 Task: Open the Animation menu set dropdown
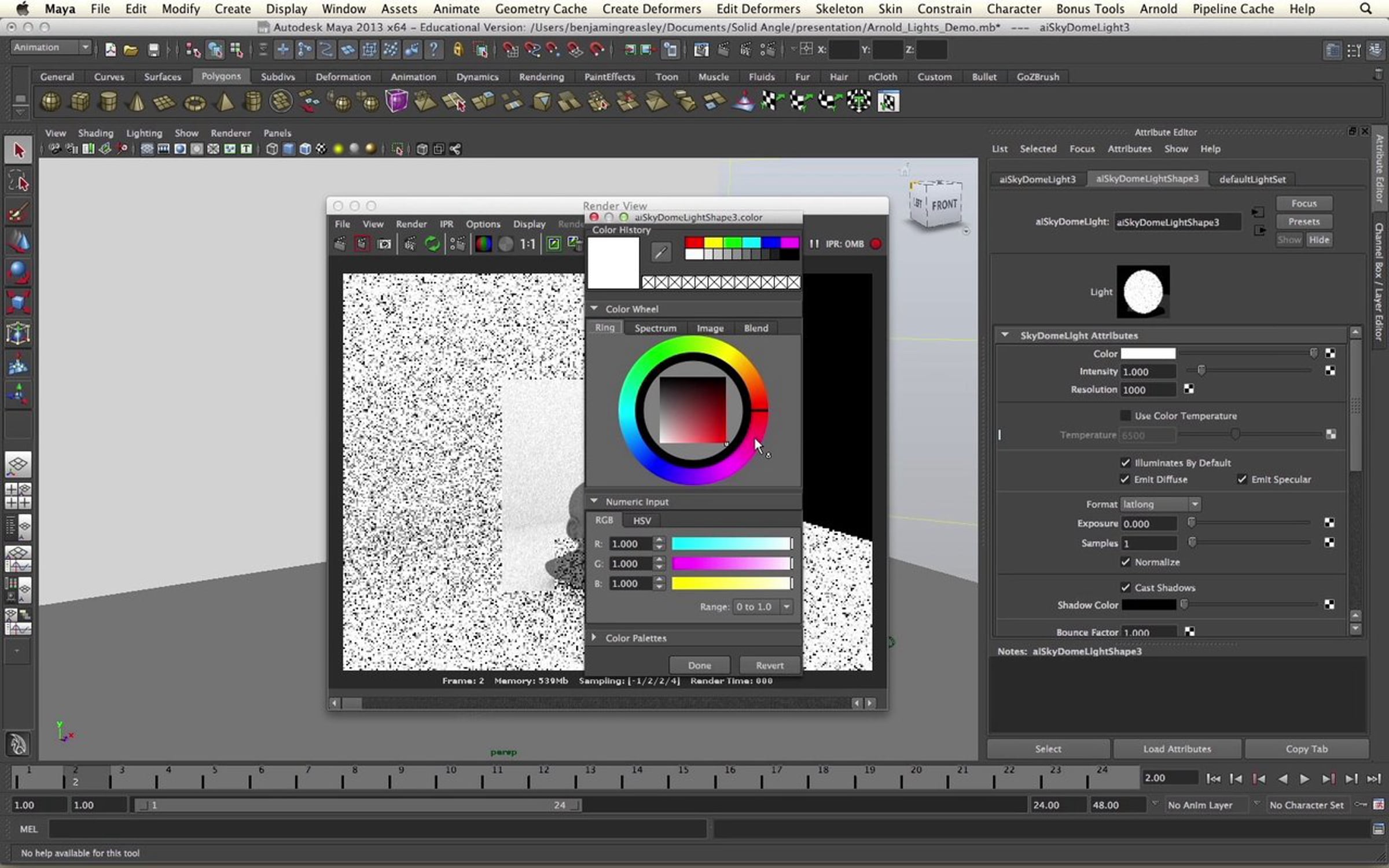coord(51,47)
